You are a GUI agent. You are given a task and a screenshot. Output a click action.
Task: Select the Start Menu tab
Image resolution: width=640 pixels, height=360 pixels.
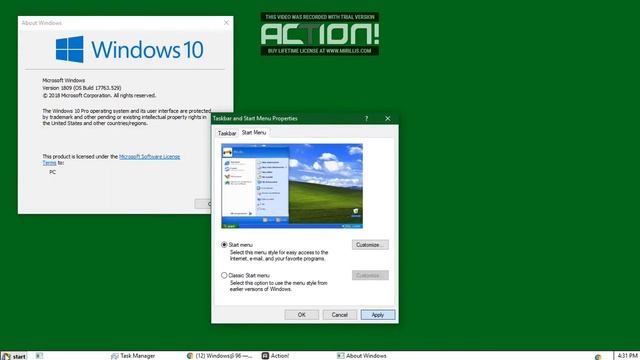coord(254,133)
